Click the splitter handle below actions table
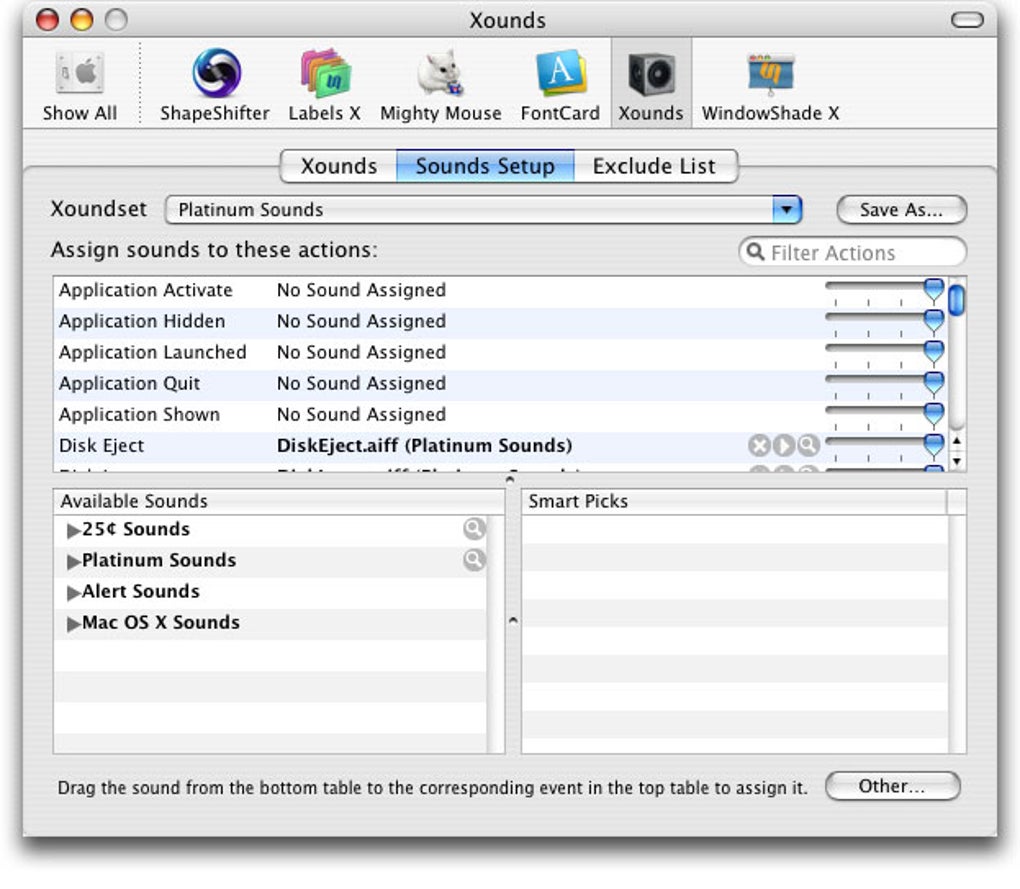 coord(510,480)
